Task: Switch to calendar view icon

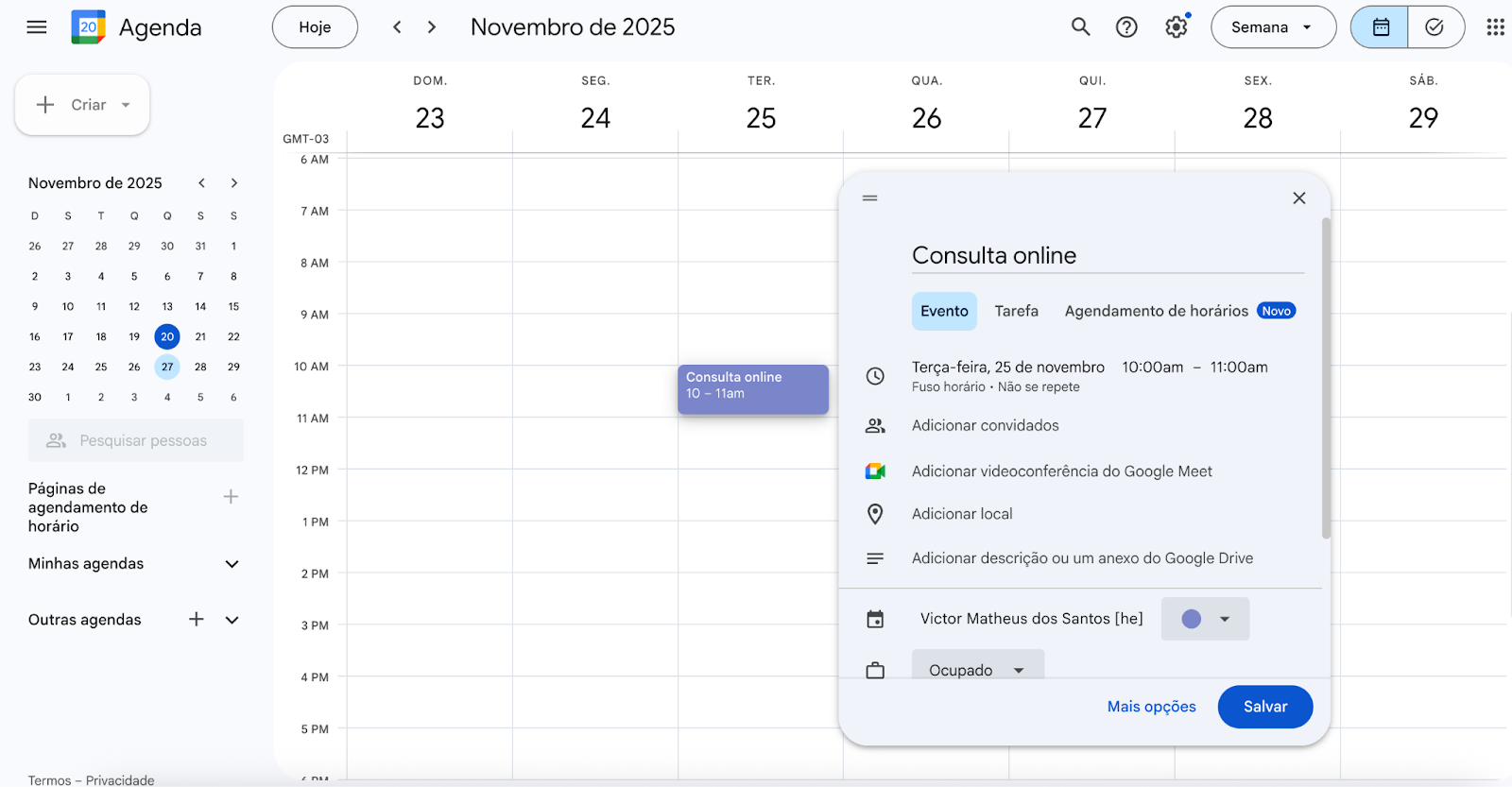Action: coord(1380,27)
